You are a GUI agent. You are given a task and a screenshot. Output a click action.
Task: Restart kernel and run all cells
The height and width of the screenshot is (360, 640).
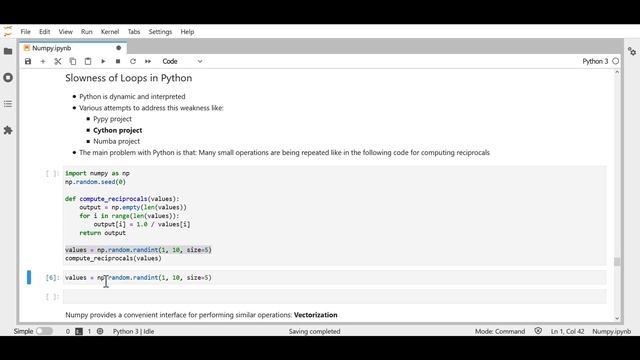pyautogui.click(x=148, y=61)
